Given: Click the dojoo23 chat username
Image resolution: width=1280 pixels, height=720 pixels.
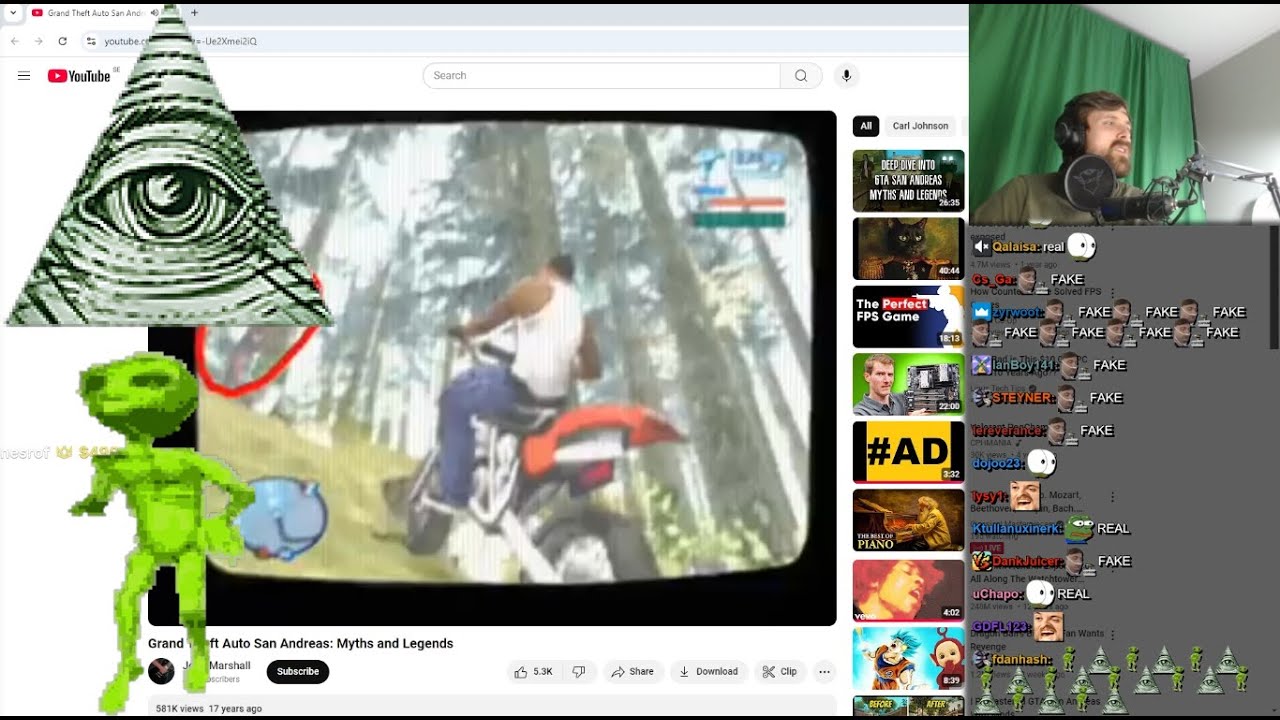Looking at the screenshot, I should click(997, 463).
